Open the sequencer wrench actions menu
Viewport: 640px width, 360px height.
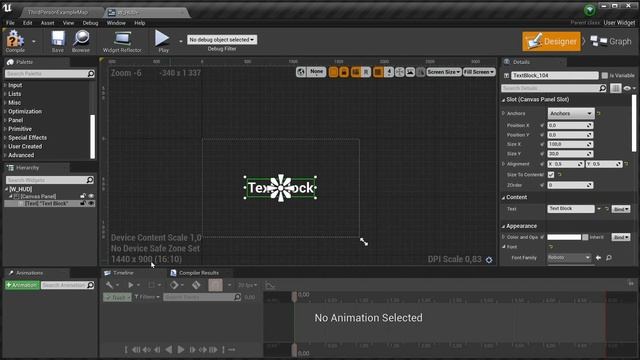click(x=111, y=285)
